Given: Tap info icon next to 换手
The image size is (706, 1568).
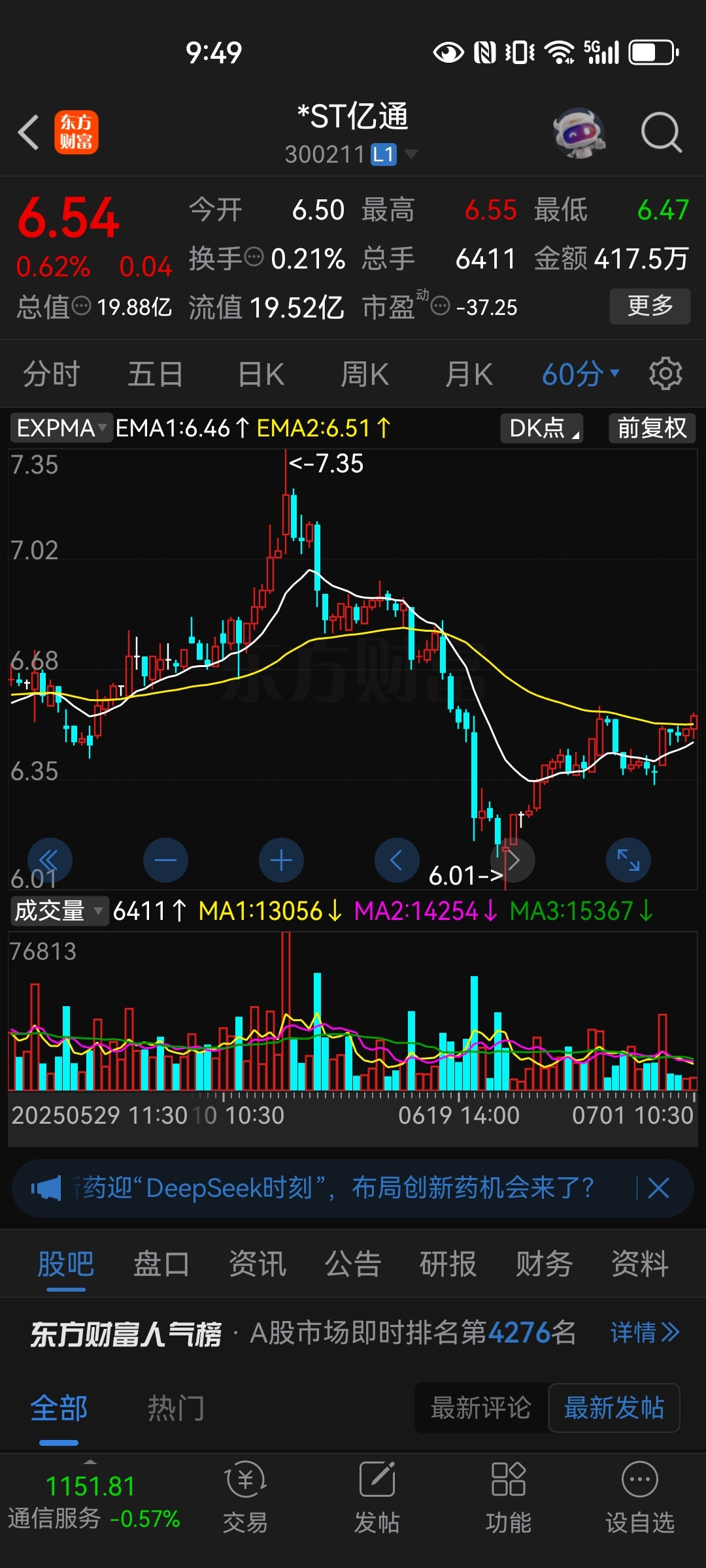Looking at the screenshot, I should pos(254,257).
